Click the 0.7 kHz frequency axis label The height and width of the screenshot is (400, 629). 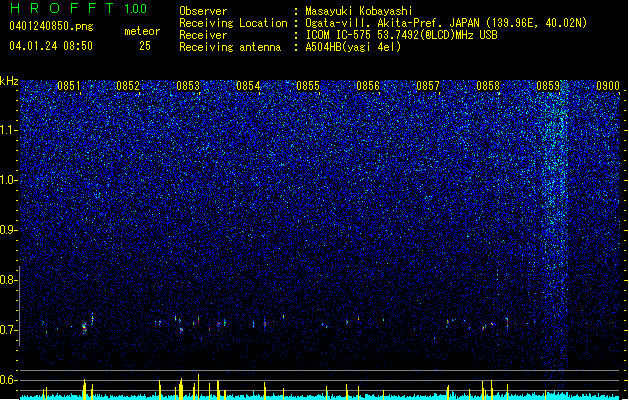coord(8,330)
